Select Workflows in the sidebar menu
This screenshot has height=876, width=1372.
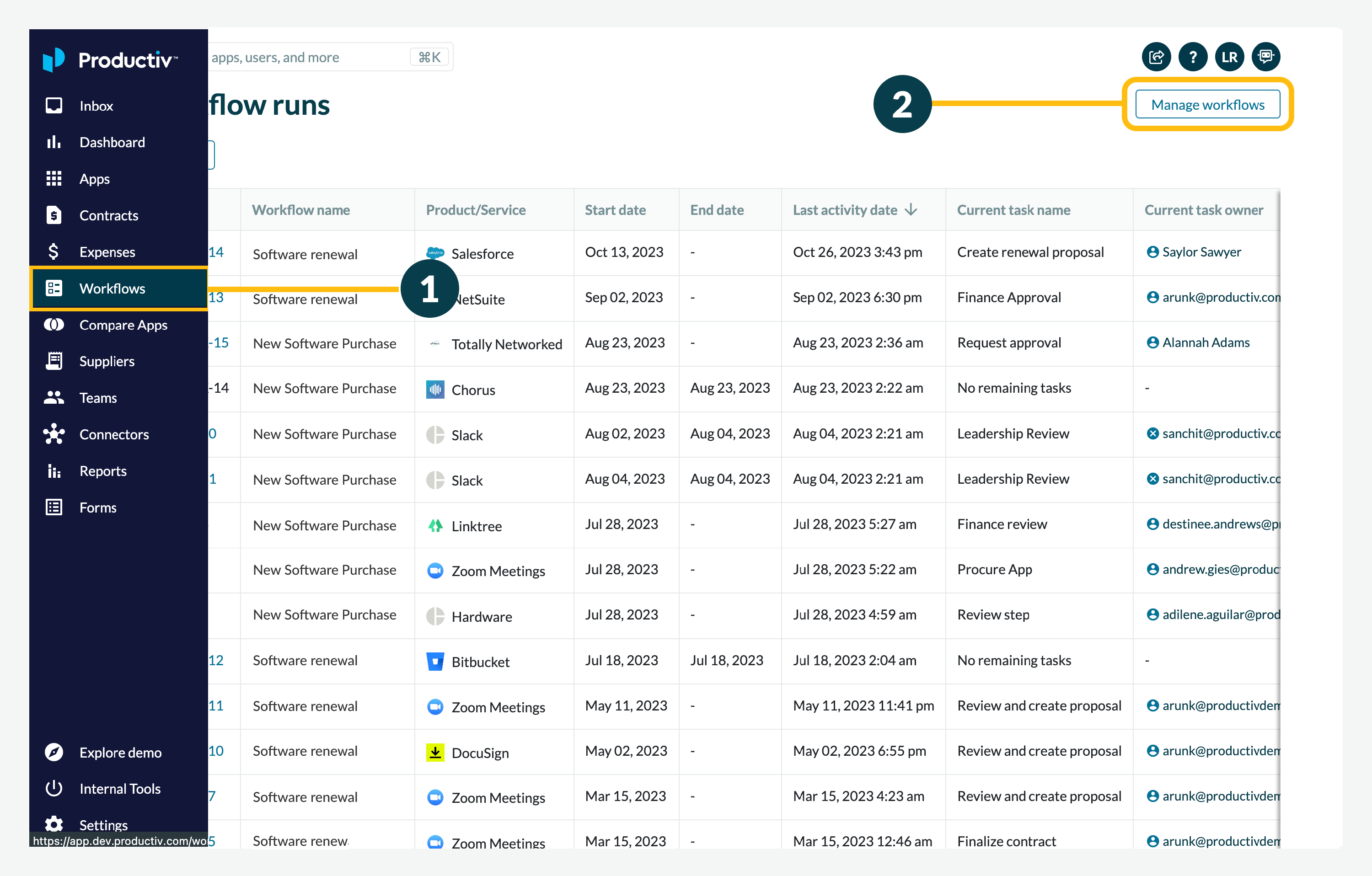[112, 288]
